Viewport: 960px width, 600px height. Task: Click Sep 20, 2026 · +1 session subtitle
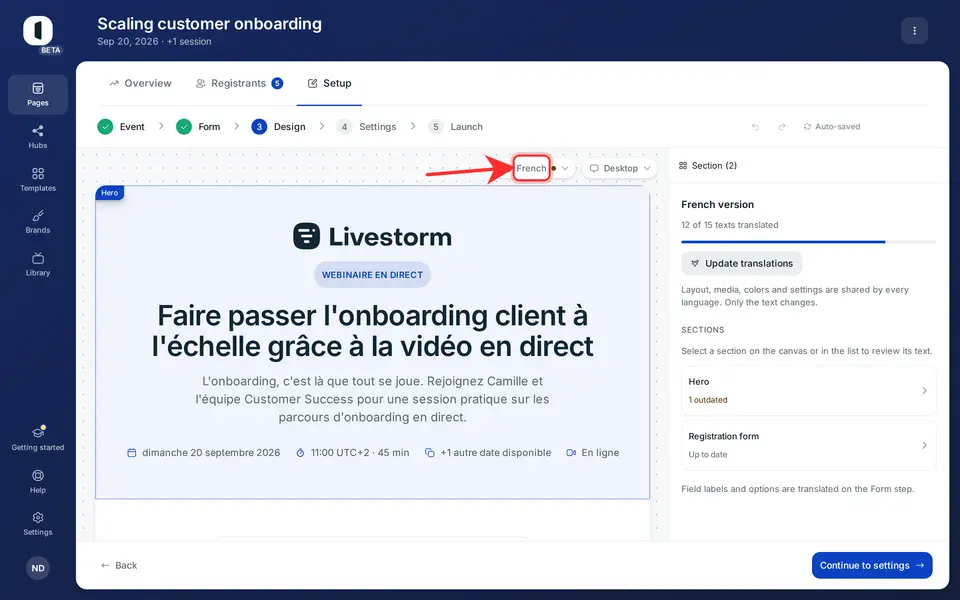[154, 42]
